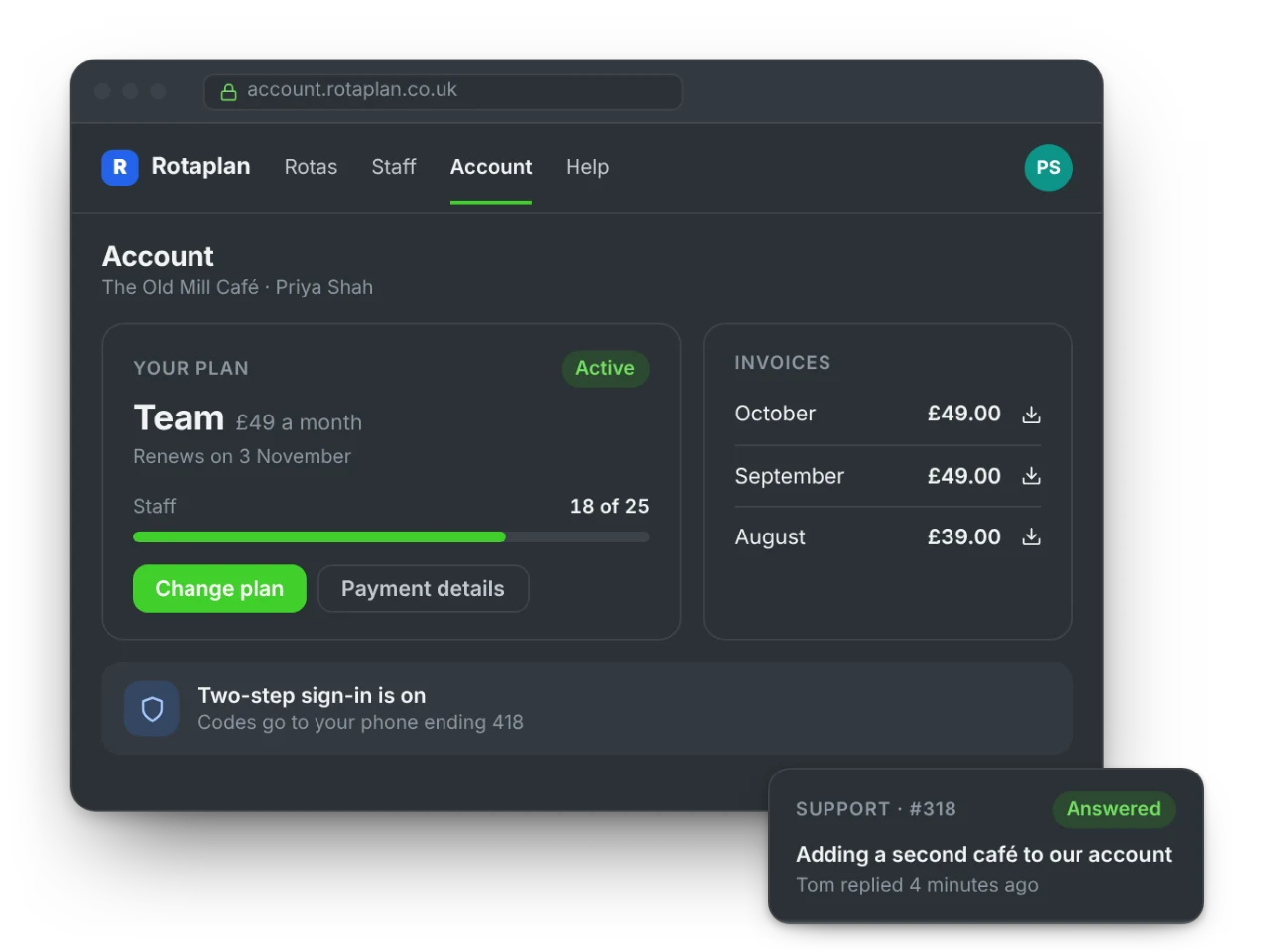
Task: Click the padlock icon in address bar
Action: [228, 92]
